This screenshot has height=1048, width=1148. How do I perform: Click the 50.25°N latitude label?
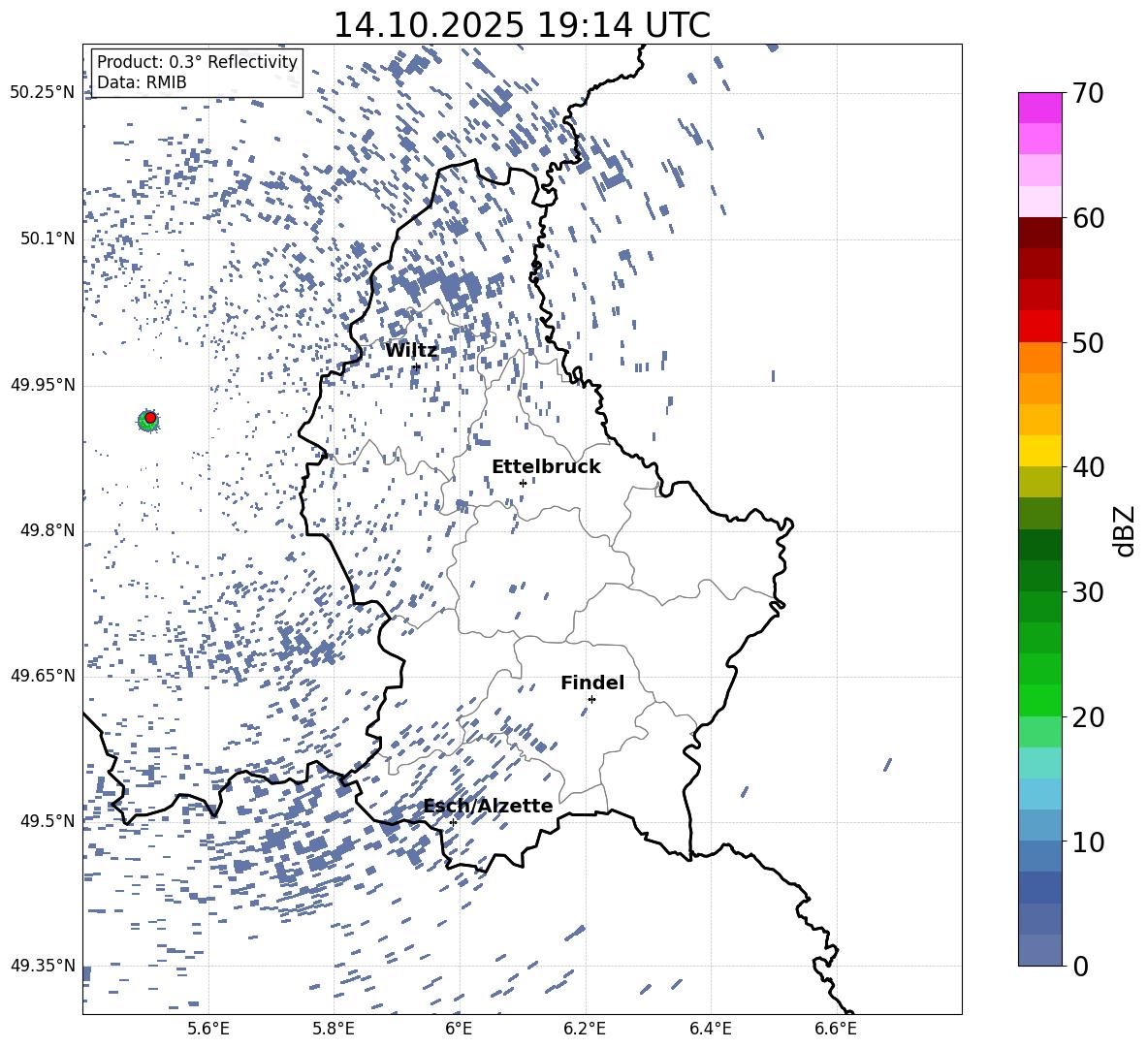point(43,93)
